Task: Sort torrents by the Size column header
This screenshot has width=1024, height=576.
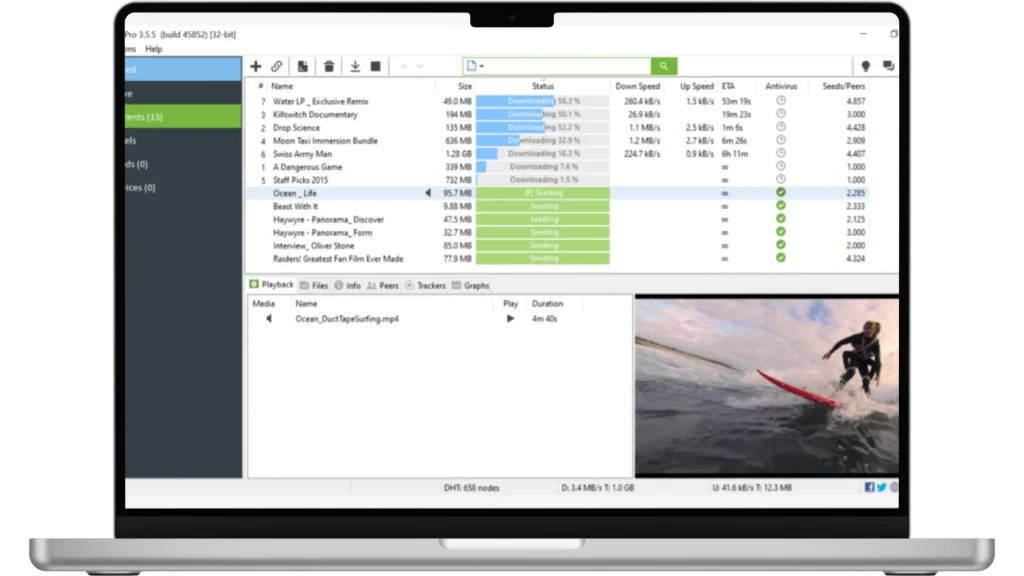Action: click(464, 87)
